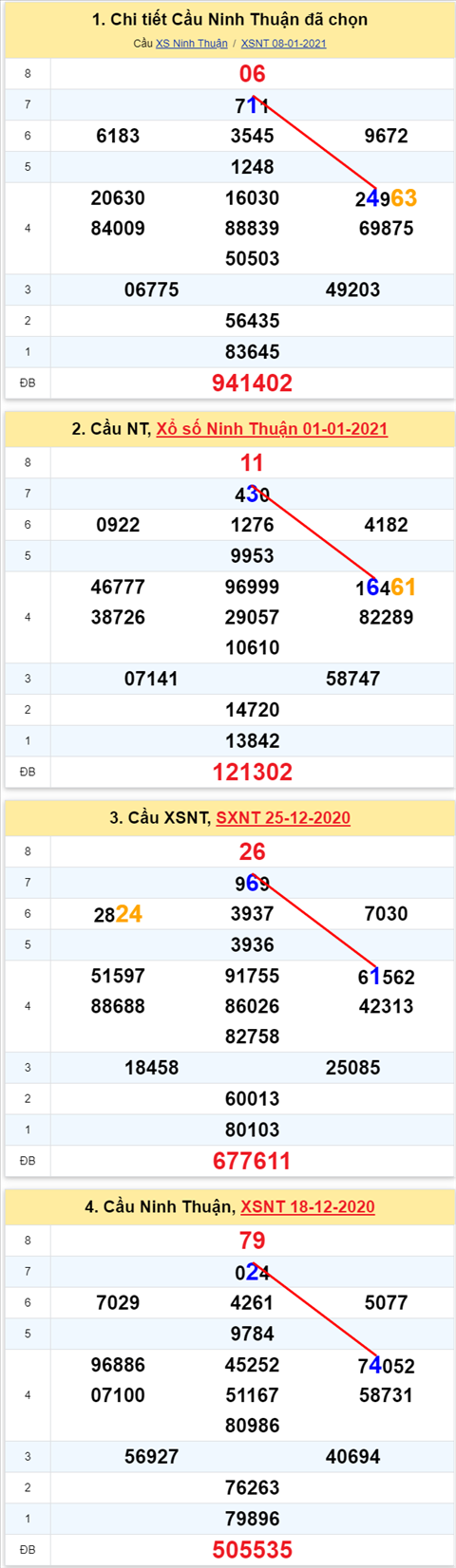The height and width of the screenshot is (1568, 456).
Task: Click the number 61562
Action: coord(387,977)
